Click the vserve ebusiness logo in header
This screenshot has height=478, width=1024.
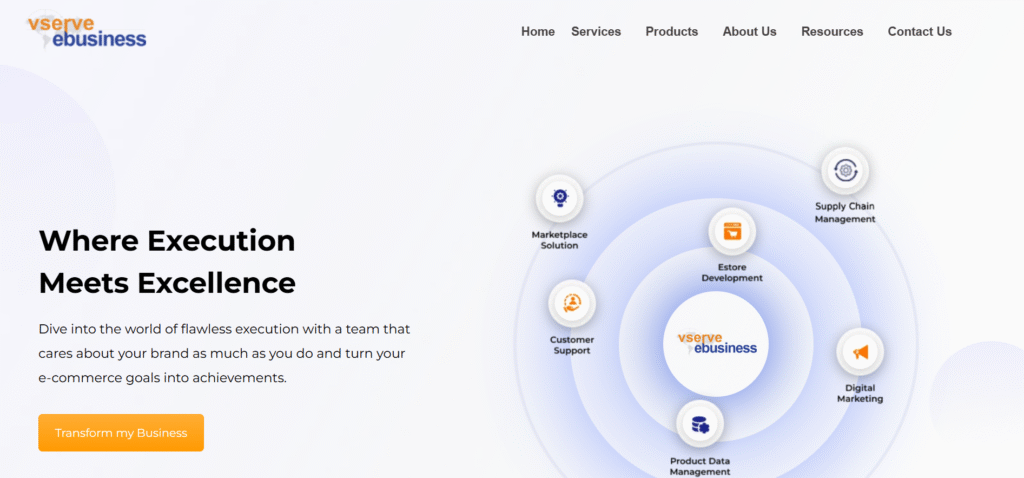coord(87,31)
